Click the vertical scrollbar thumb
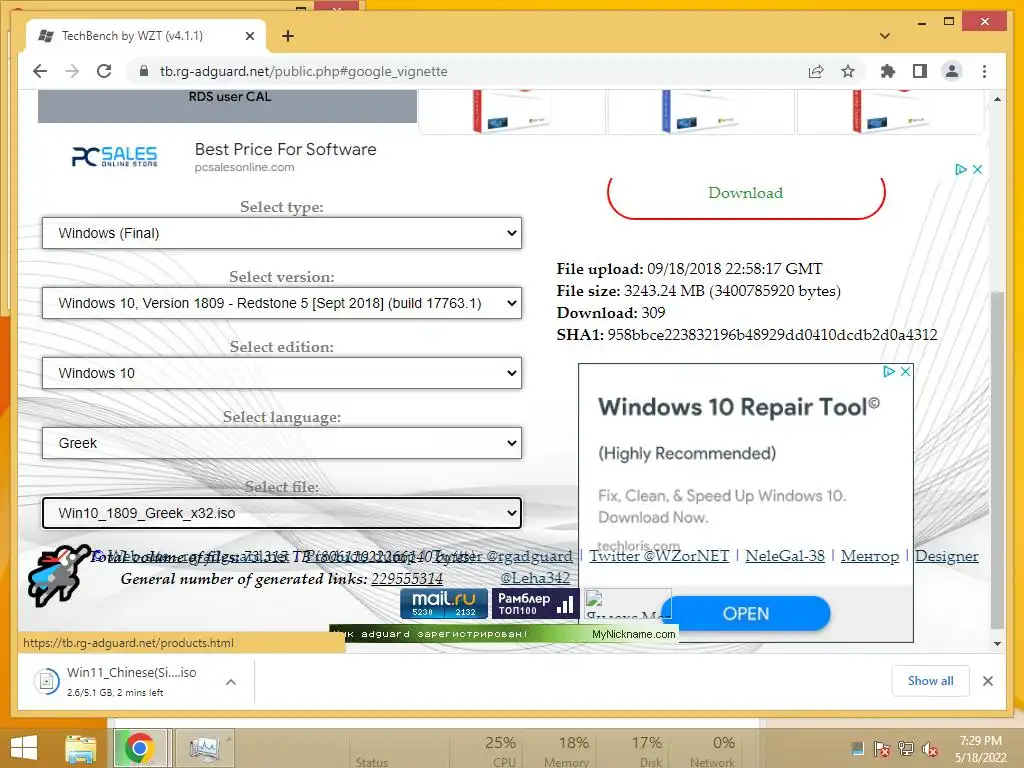 click(x=997, y=460)
